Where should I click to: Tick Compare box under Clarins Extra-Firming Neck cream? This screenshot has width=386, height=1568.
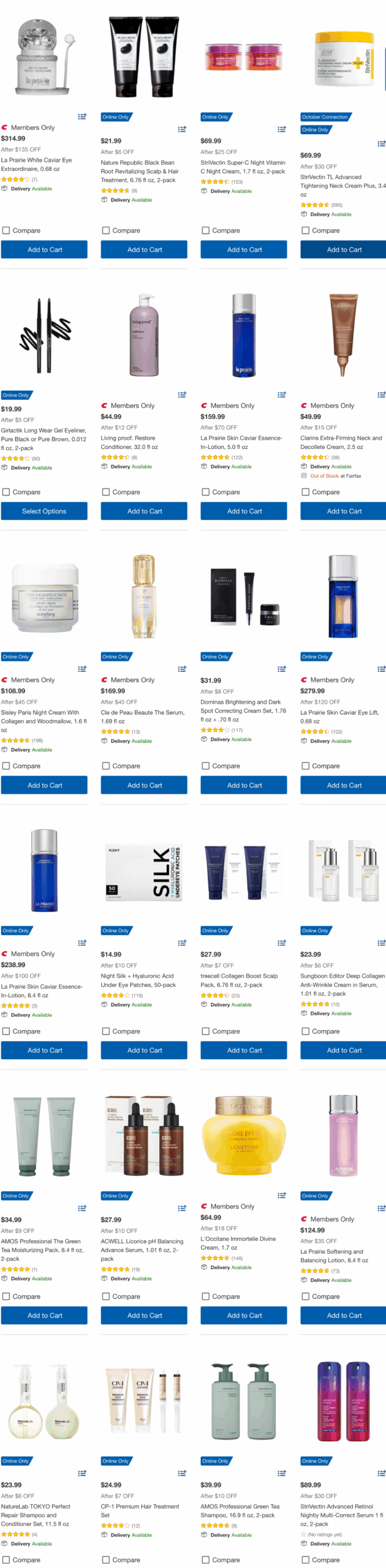(306, 492)
